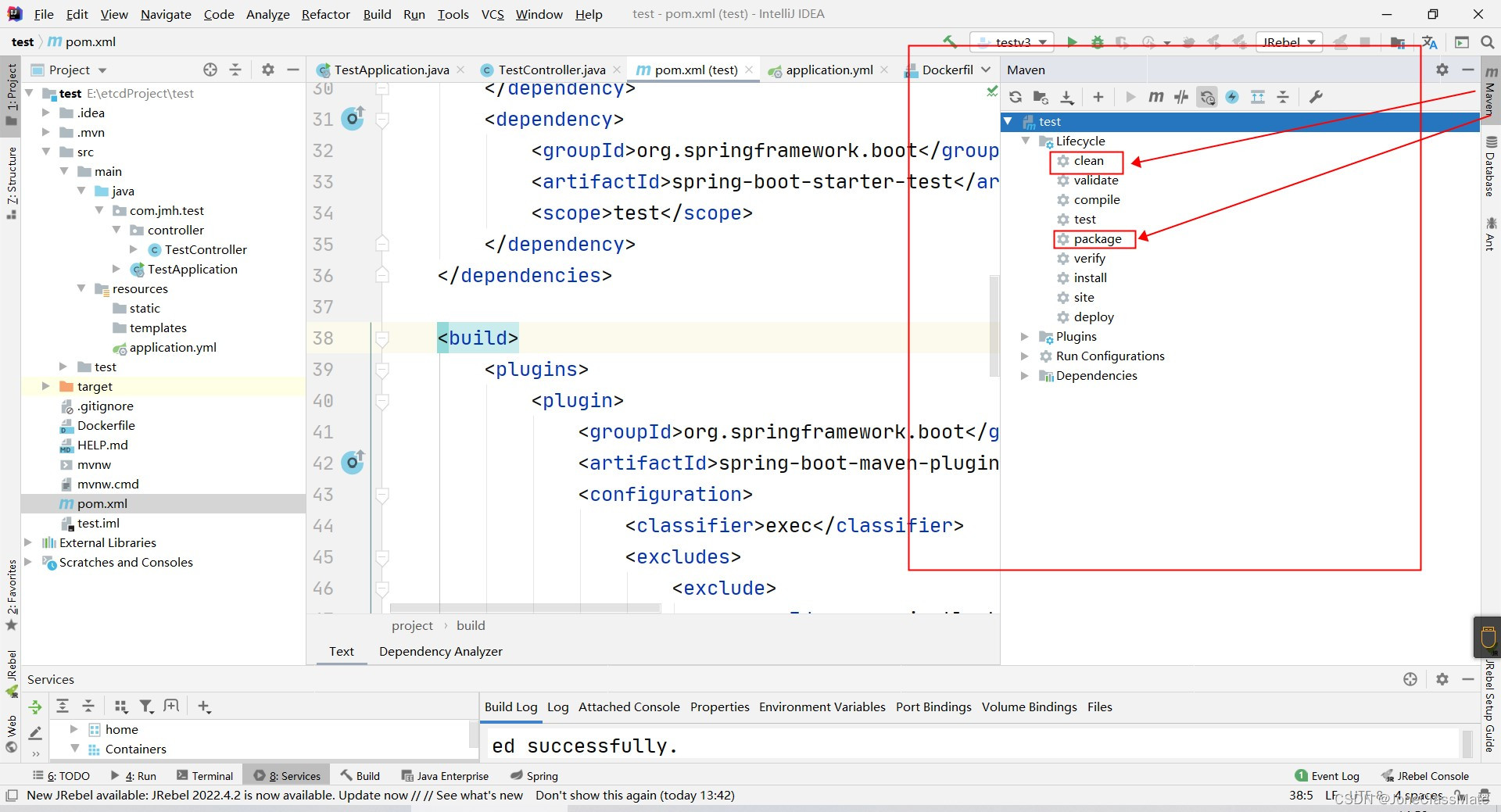Open JRebel dropdown in toolbar
Image resolution: width=1501 pixels, height=812 pixels.
(x=1288, y=42)
